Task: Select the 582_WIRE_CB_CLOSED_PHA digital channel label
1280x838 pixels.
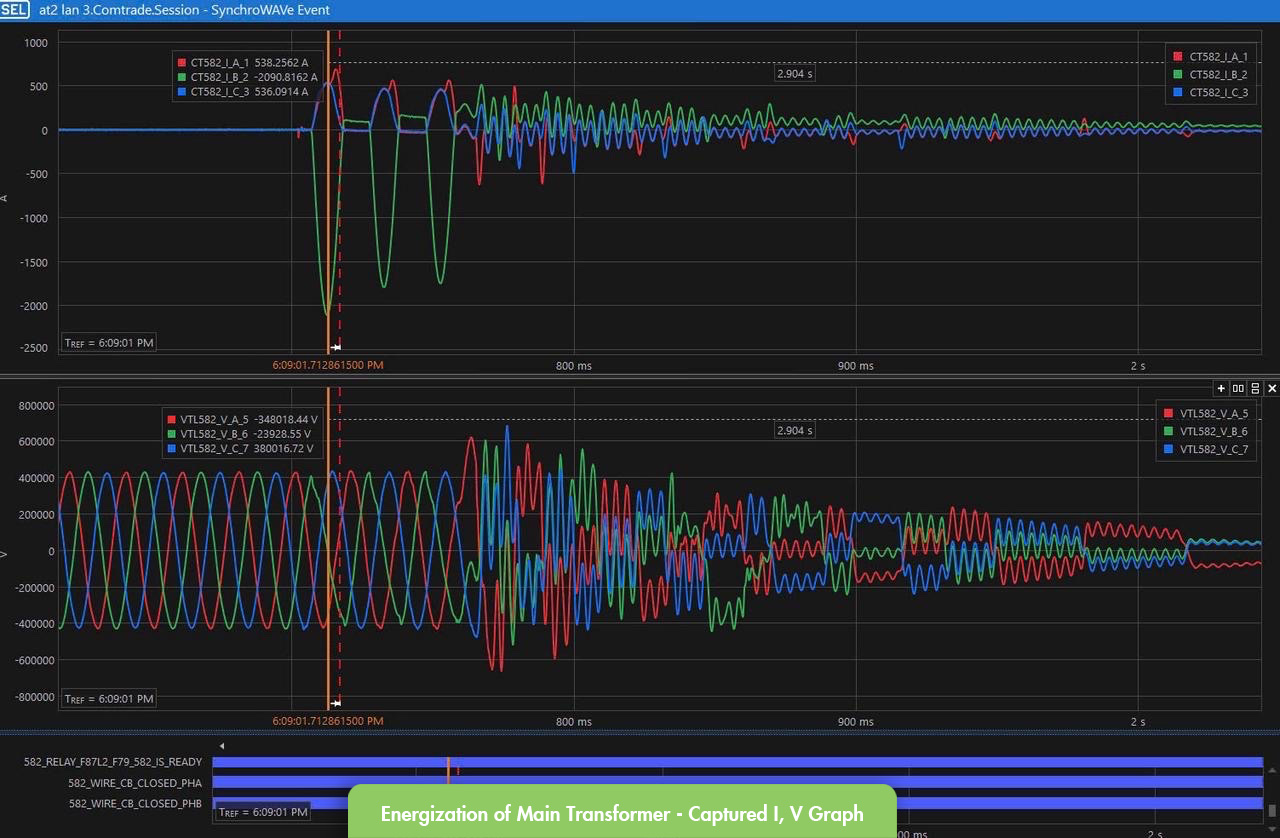Action: click(x=135, y=783)
